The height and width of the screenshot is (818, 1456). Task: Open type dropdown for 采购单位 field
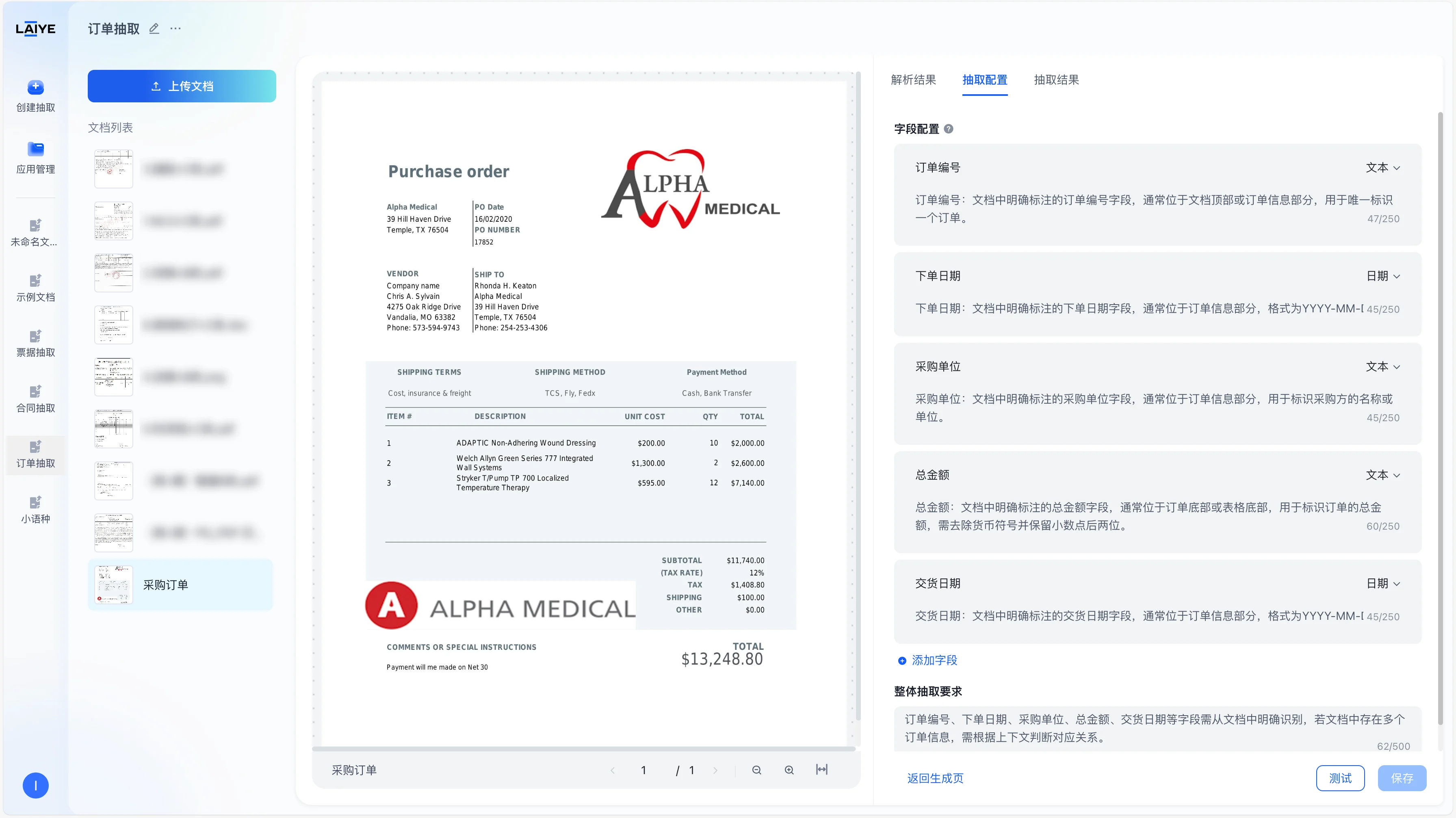pos(1382,367)
